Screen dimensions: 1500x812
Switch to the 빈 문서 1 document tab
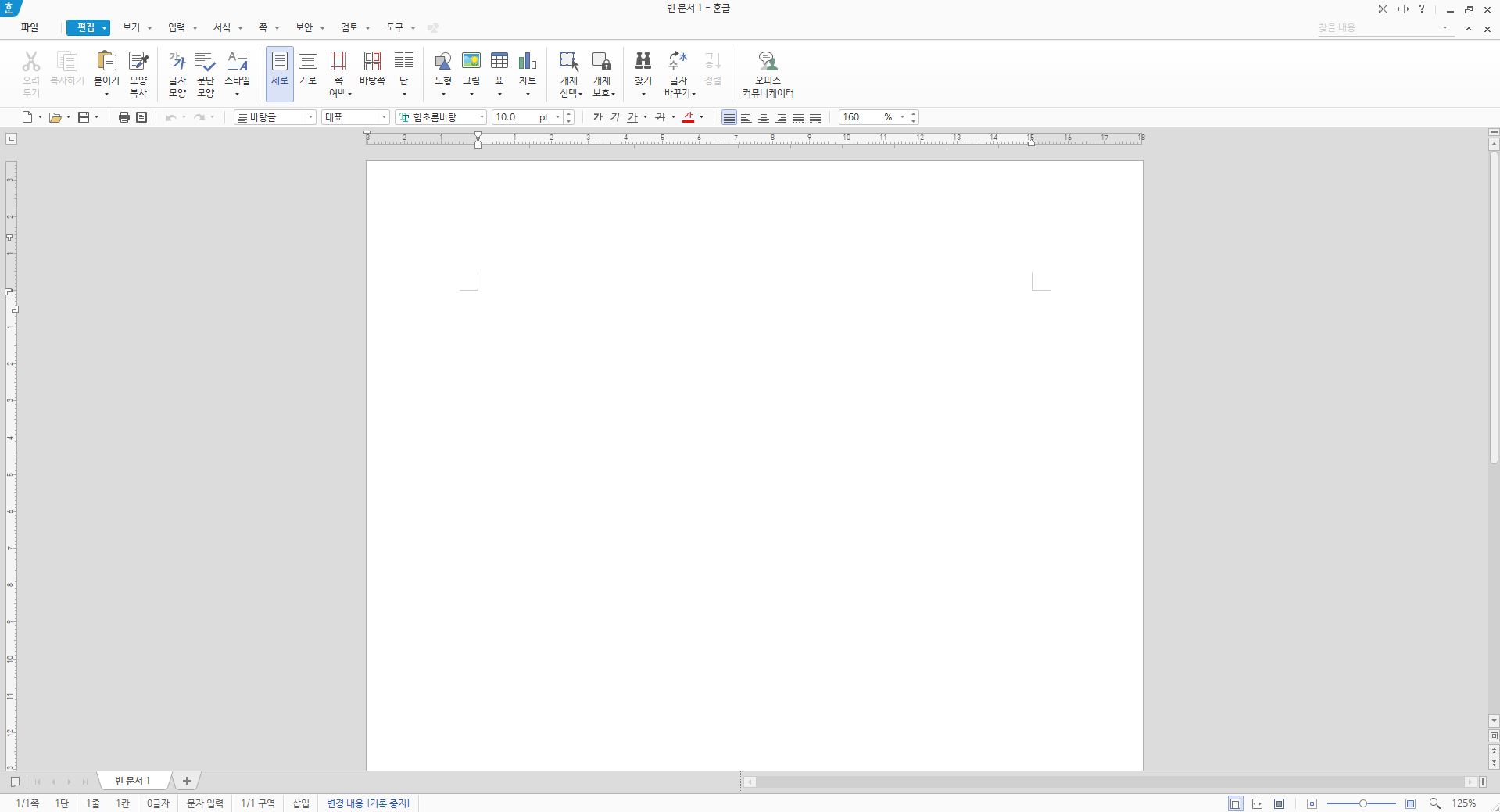click(x=133, y=780)
